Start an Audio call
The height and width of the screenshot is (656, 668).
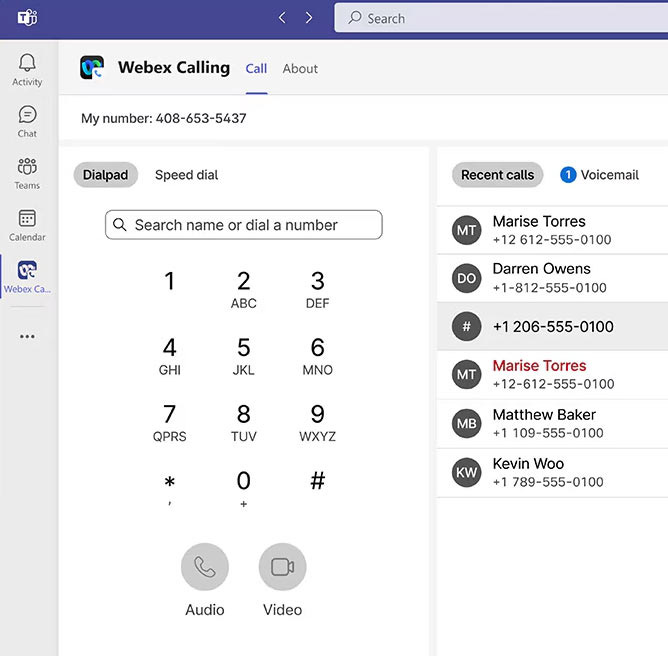tap(204, 568)
